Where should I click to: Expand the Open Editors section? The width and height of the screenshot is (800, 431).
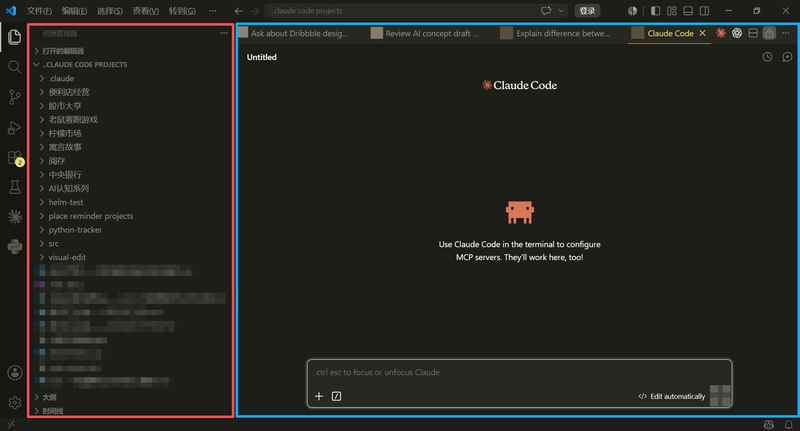coord(131,51)
